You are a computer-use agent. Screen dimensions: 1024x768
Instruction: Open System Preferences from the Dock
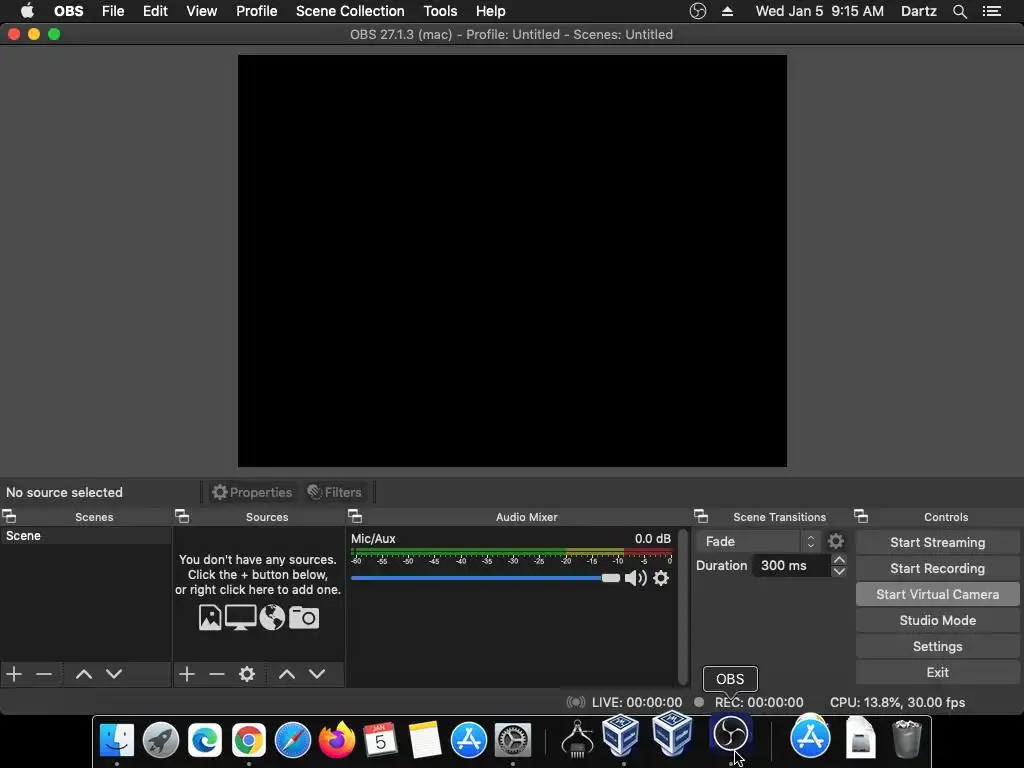[x=513, y=740]
